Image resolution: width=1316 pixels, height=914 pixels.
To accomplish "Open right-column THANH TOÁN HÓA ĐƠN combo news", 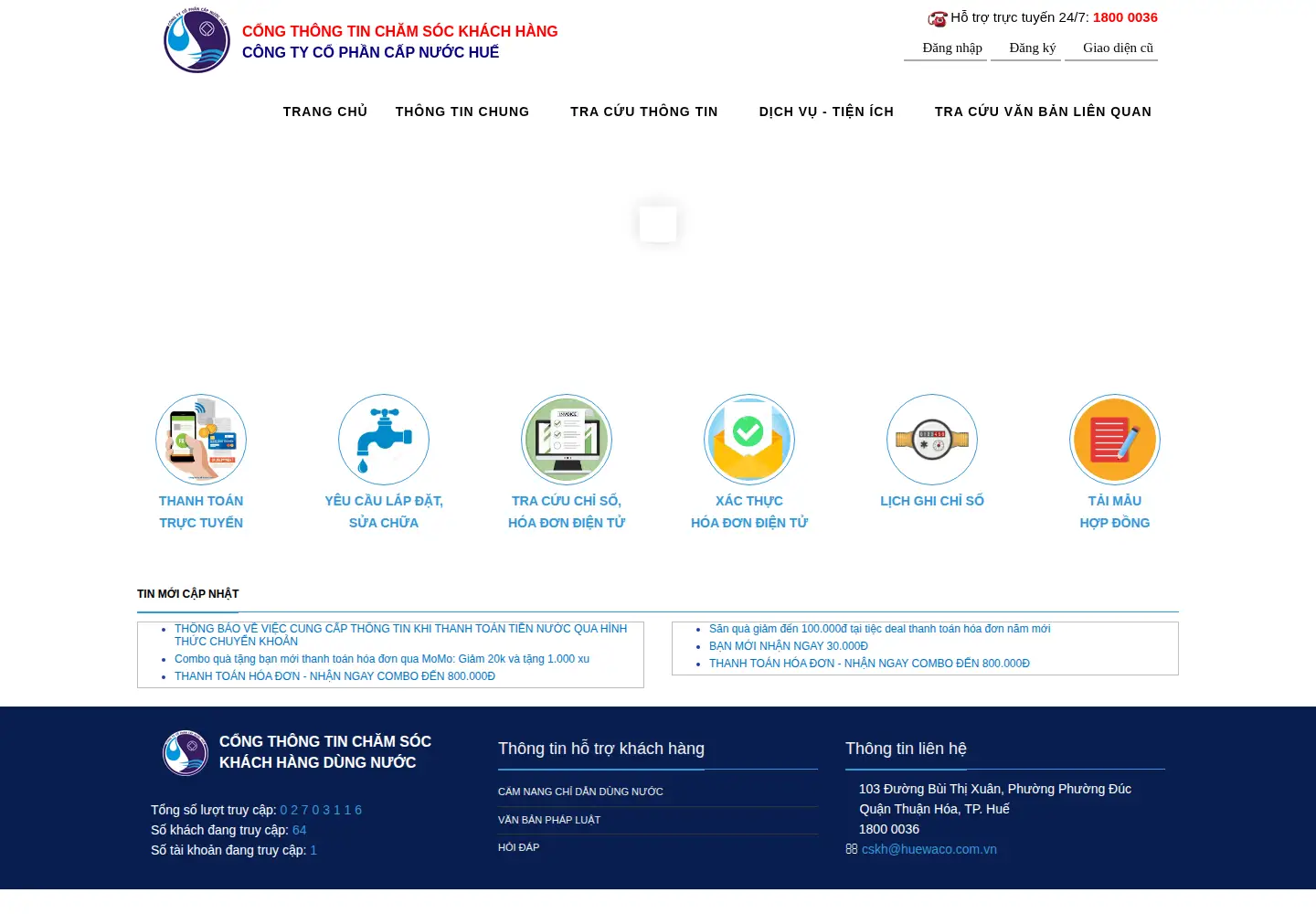I will [x=869, y=664].
